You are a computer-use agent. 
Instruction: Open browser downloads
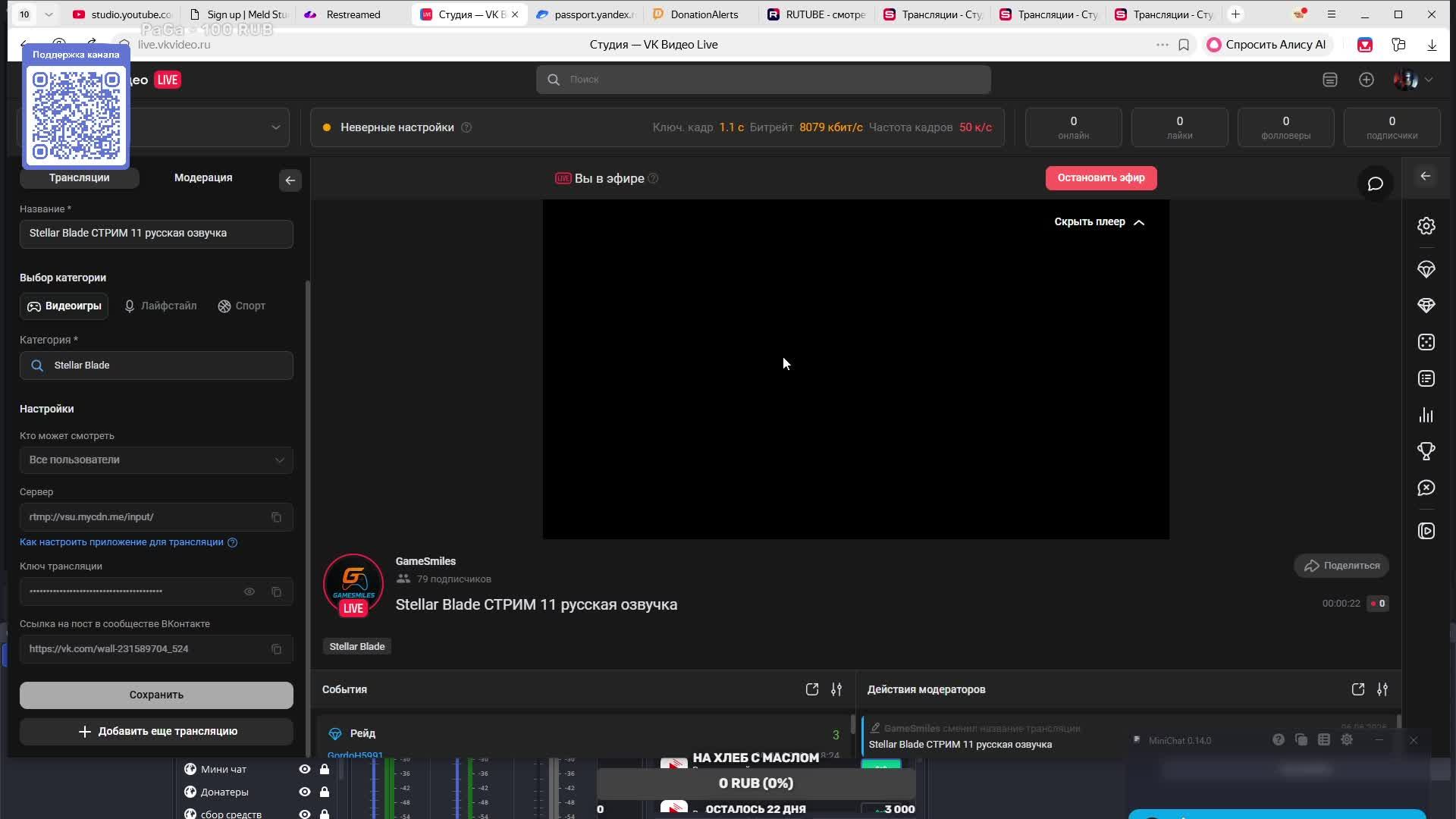(x=1432, y=45)
